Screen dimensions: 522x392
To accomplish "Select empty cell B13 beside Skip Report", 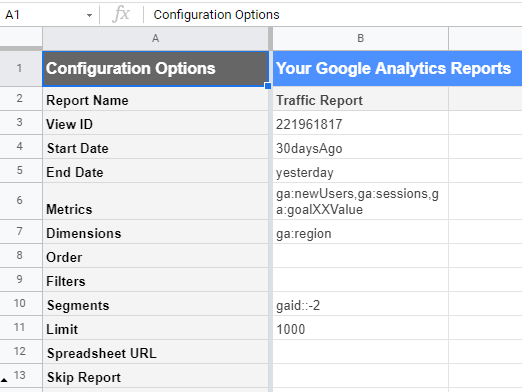I will point(360,376).
